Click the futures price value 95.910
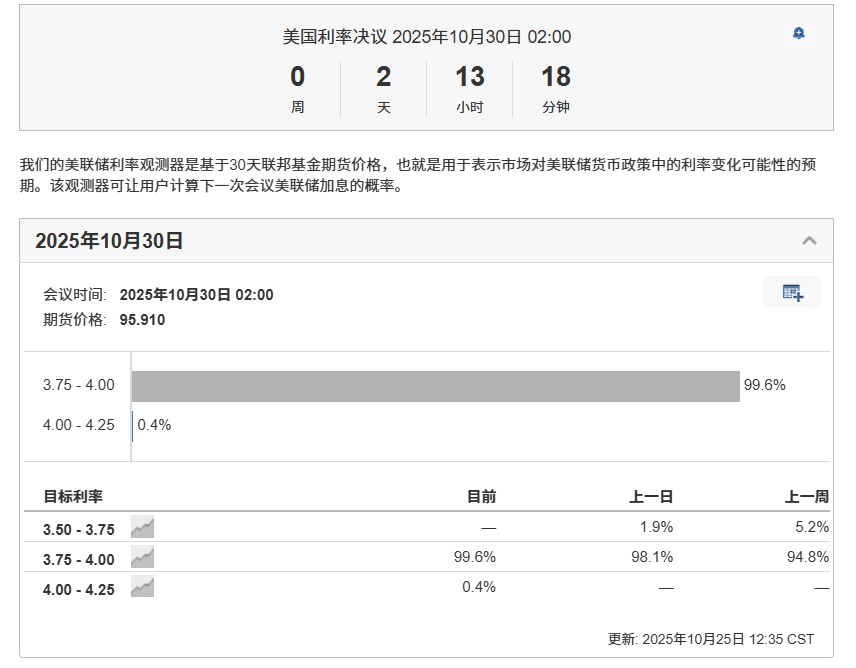This screenshot has height=668, width=856. (x=142, y=320)
